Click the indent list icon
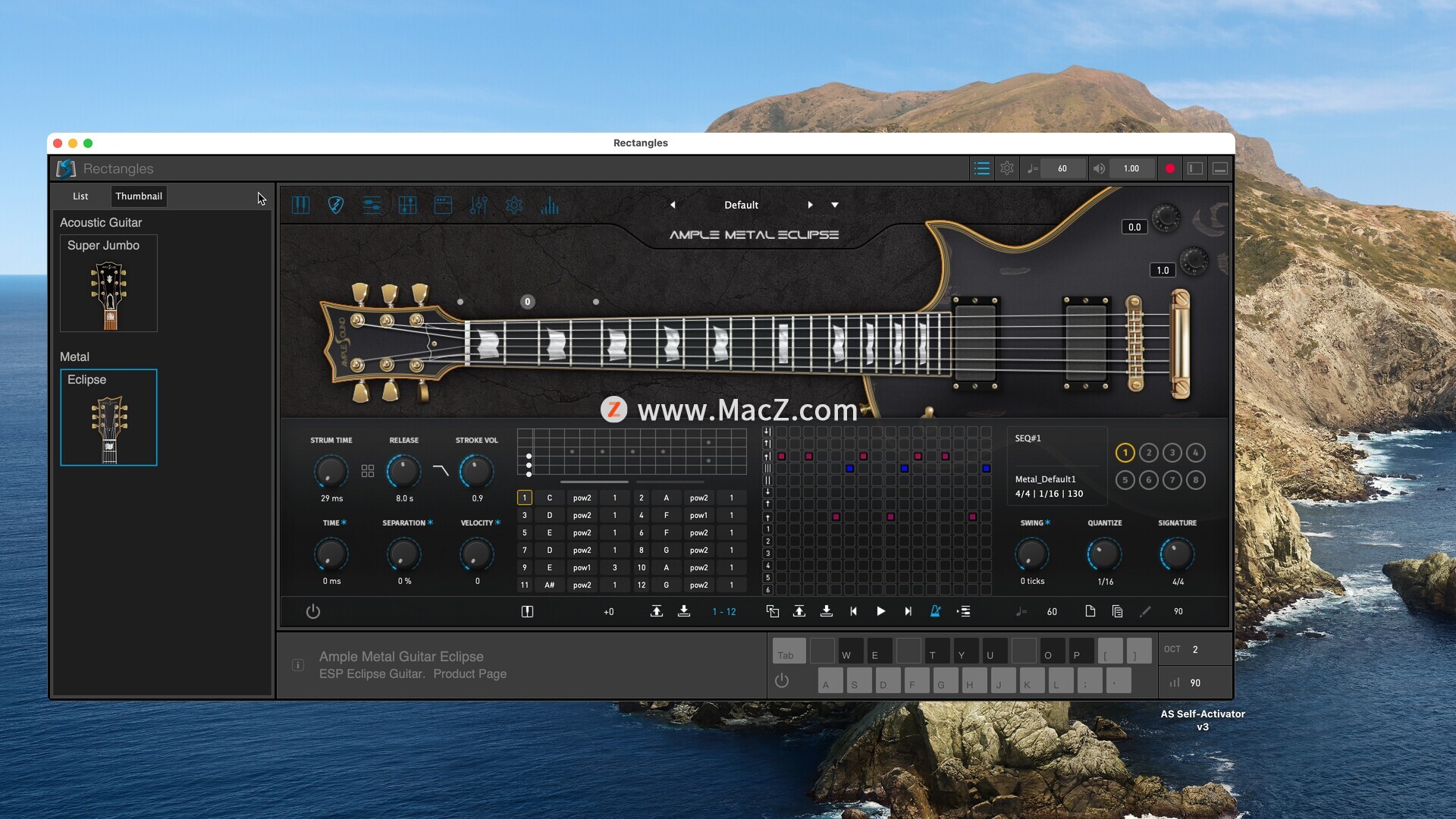The width and height of the screenshot is (1456, 819). (x=964, y=611)
